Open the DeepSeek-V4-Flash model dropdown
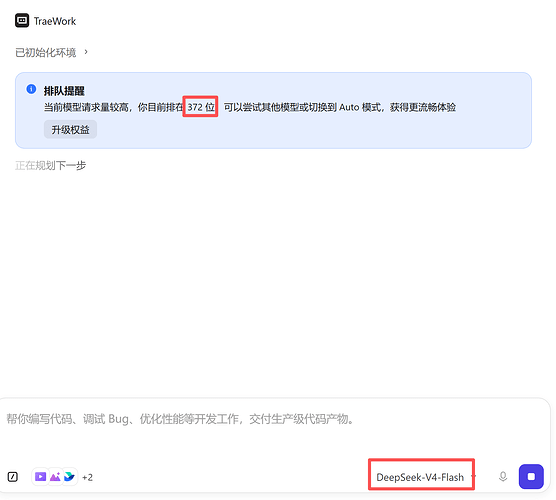The image size is (556, 500). tap(426, 477)
